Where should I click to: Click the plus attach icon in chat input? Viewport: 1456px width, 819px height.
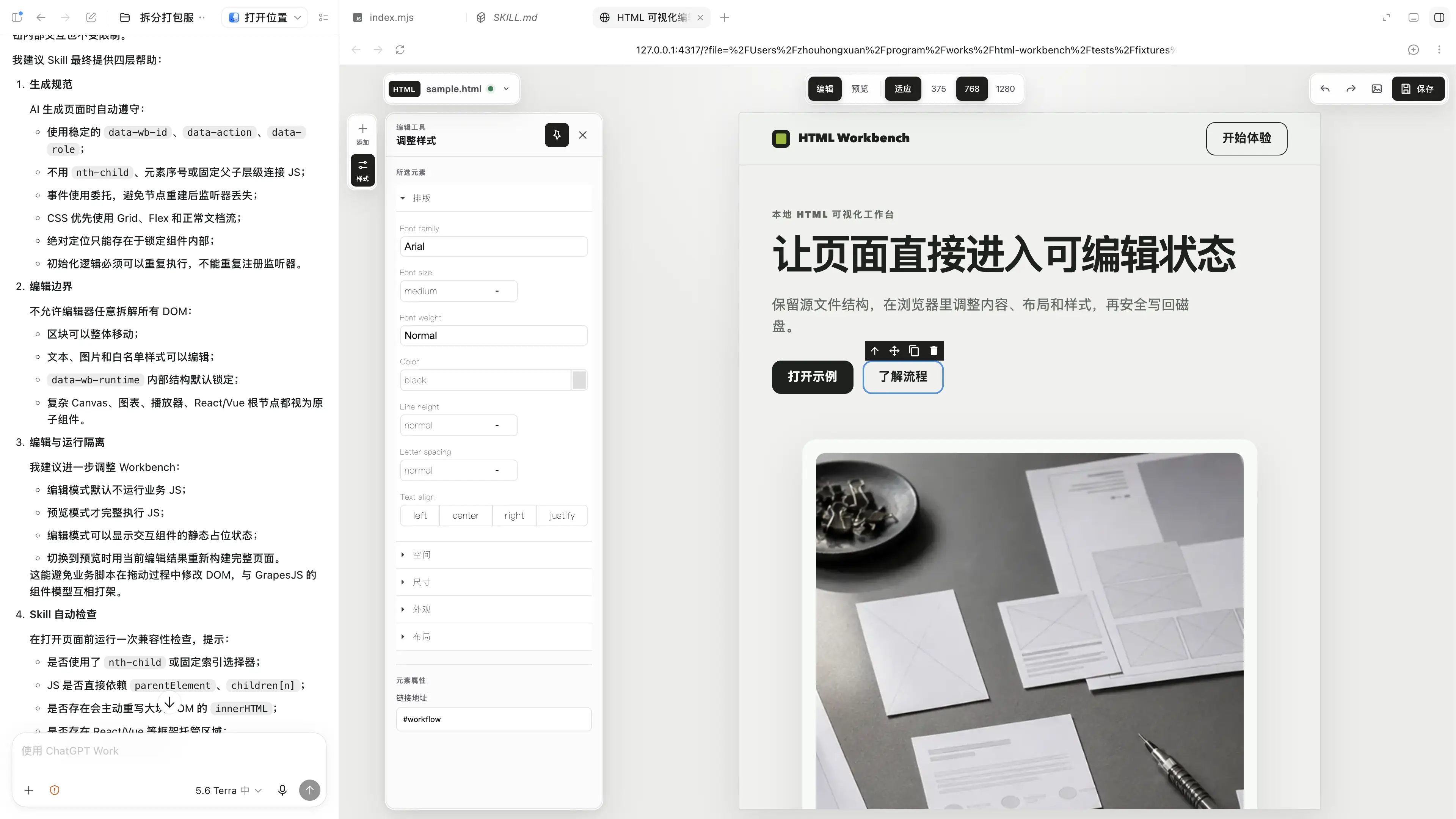(29, 790)
